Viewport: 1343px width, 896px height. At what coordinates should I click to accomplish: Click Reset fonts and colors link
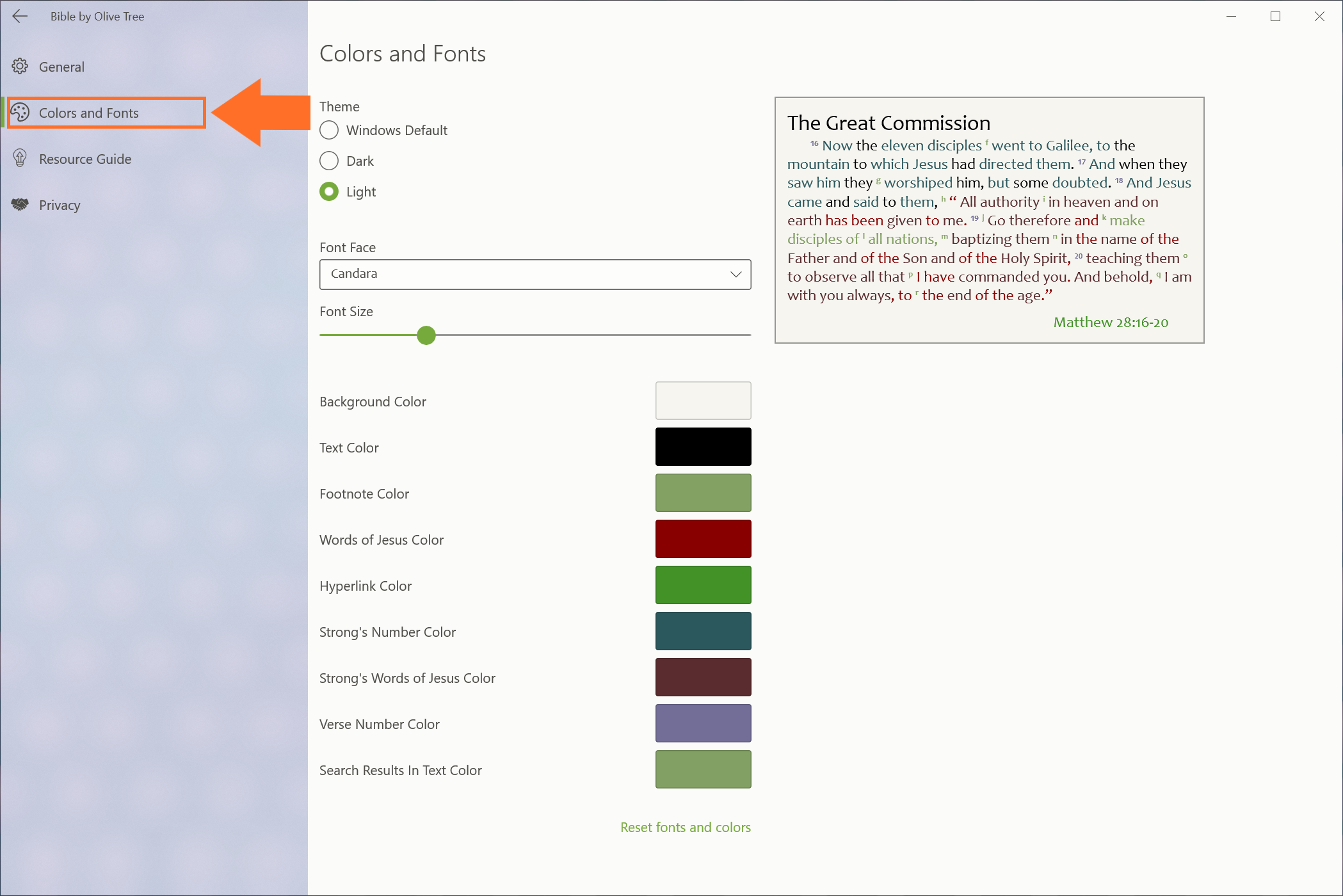(x=685, y=828)
